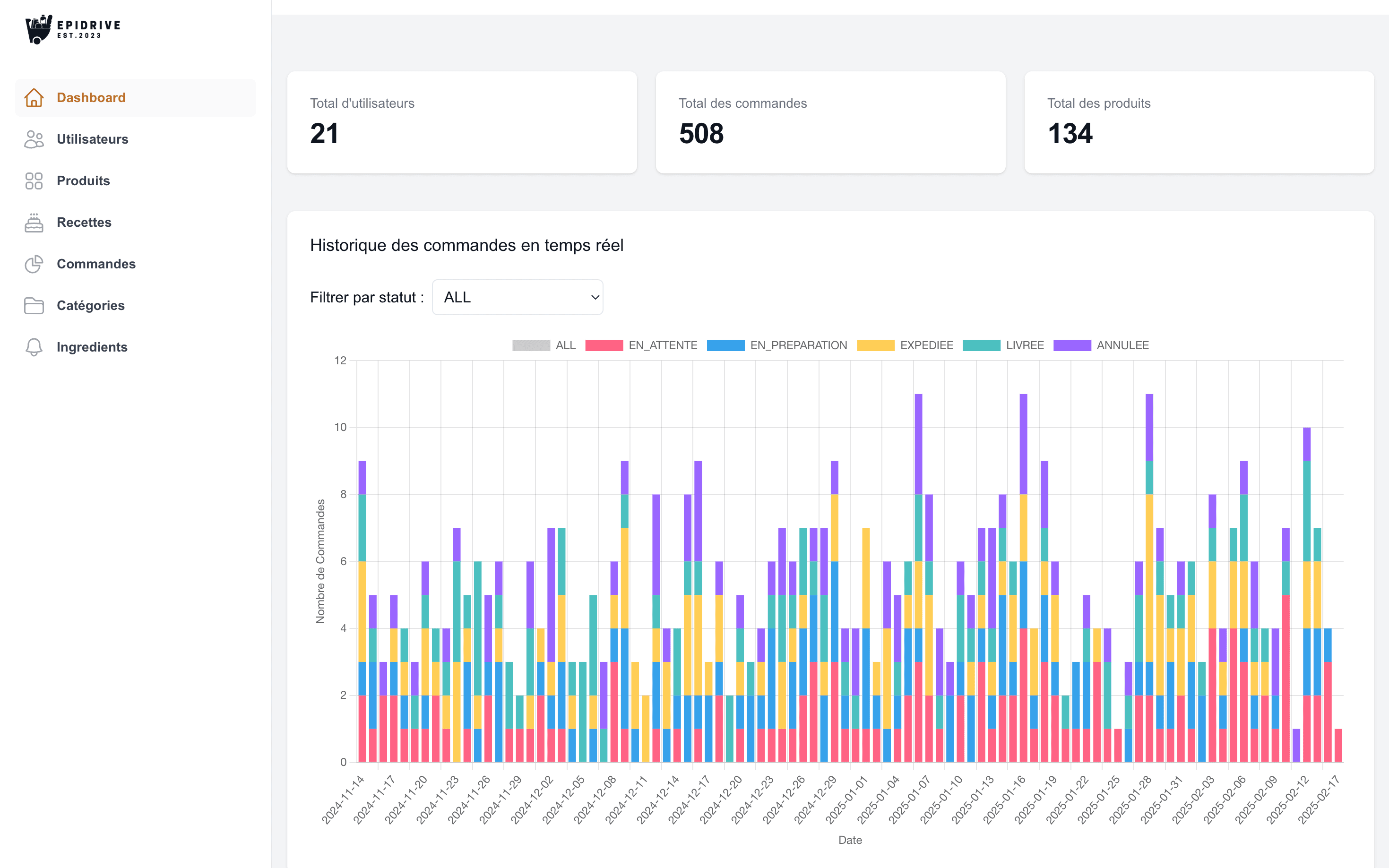Toggle the EN_ATTENTE legend swatch
The height and width of the screenshot is (868, 1389).
[604, 345]
